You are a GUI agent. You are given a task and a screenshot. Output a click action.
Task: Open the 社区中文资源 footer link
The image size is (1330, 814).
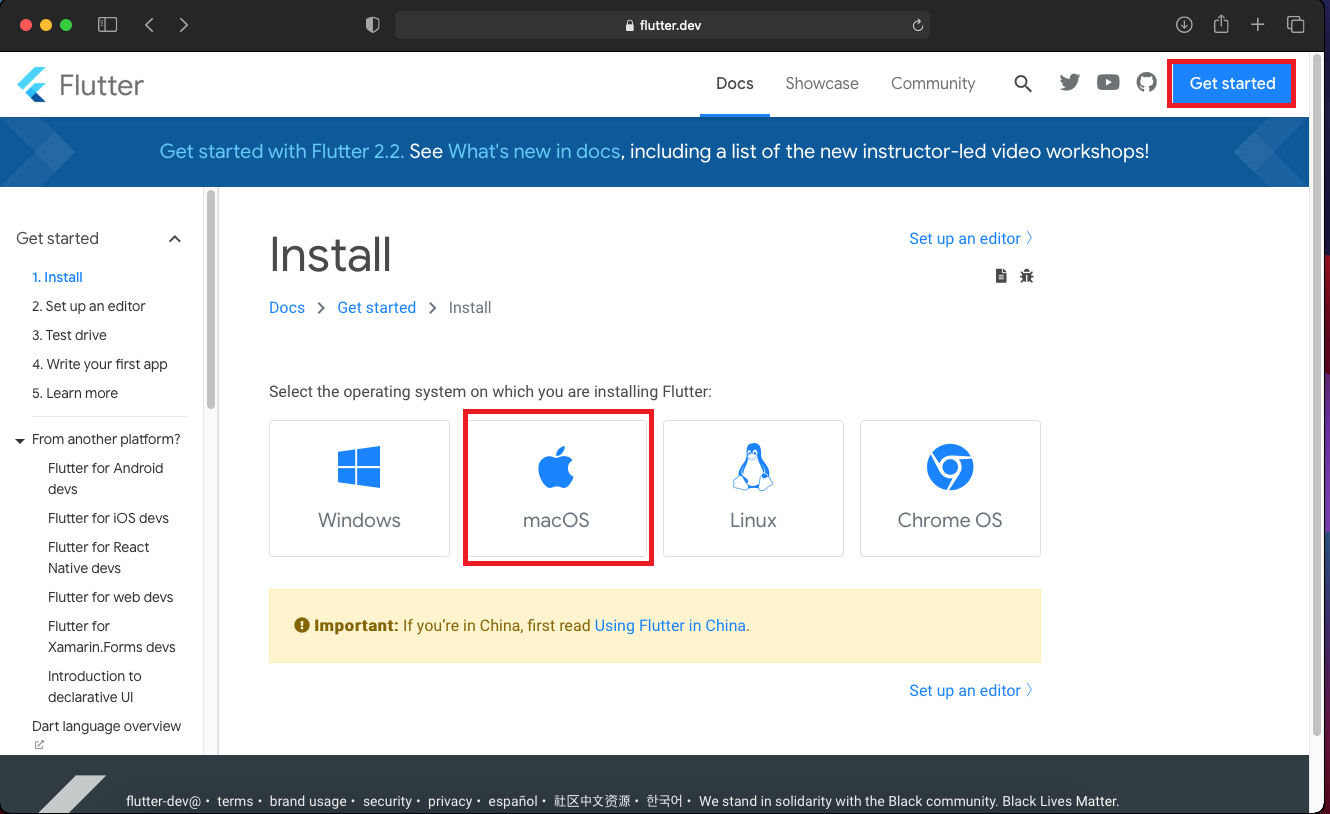(592, 801)
